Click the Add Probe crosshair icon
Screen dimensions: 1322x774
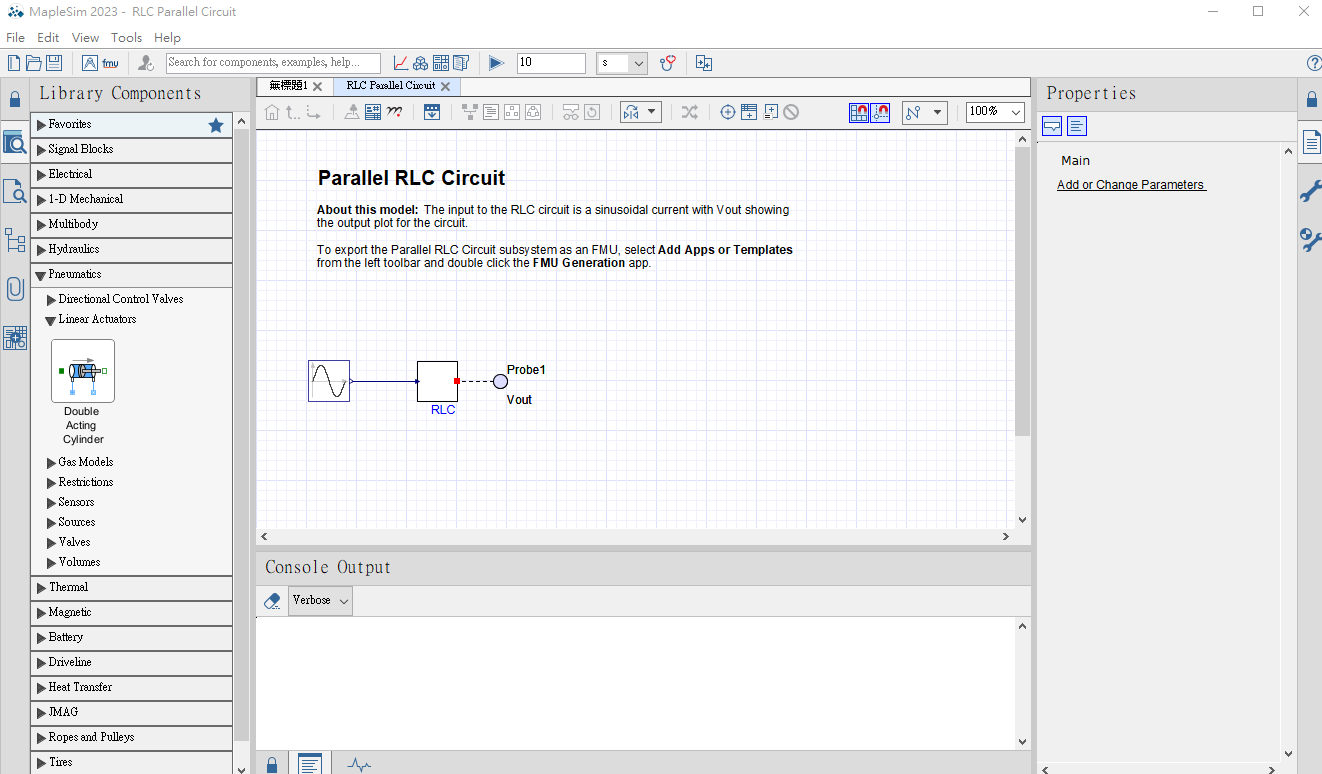(728, 112)
